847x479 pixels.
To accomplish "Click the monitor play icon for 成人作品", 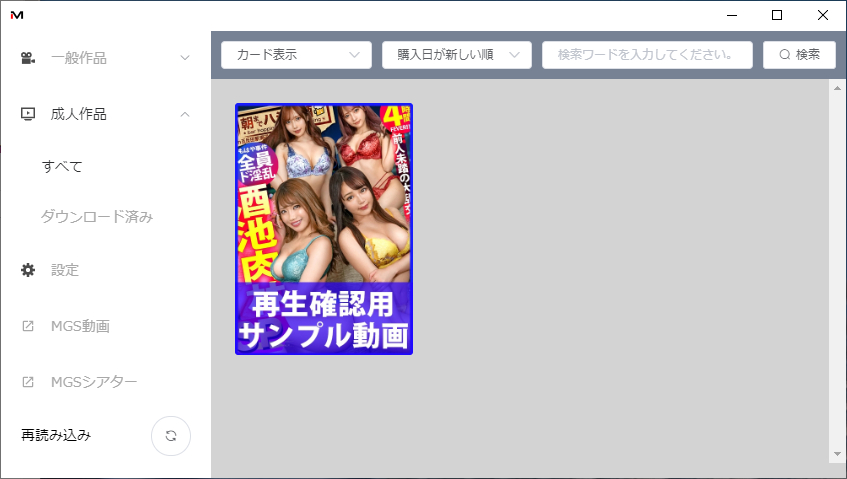I will [x=28, y=114].
